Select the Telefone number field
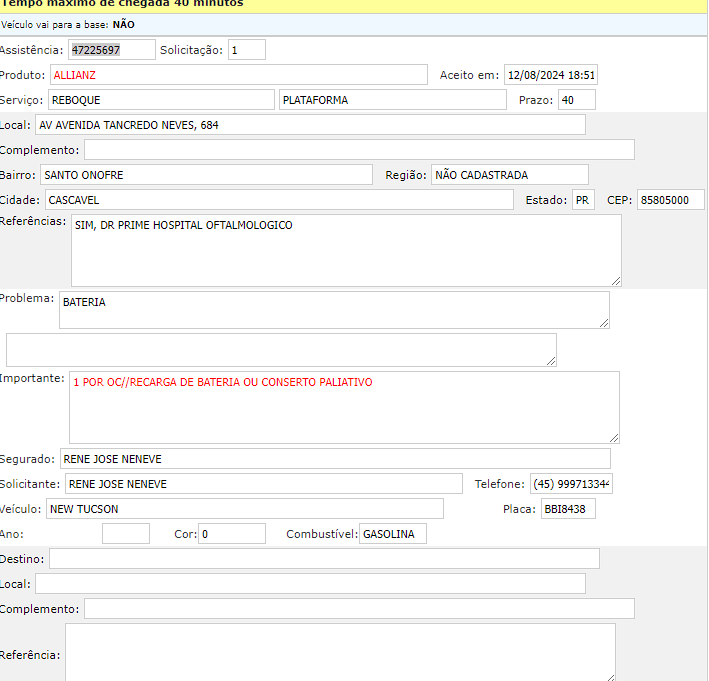This screenshot has width=709, height=681. [x=570, y=484]
